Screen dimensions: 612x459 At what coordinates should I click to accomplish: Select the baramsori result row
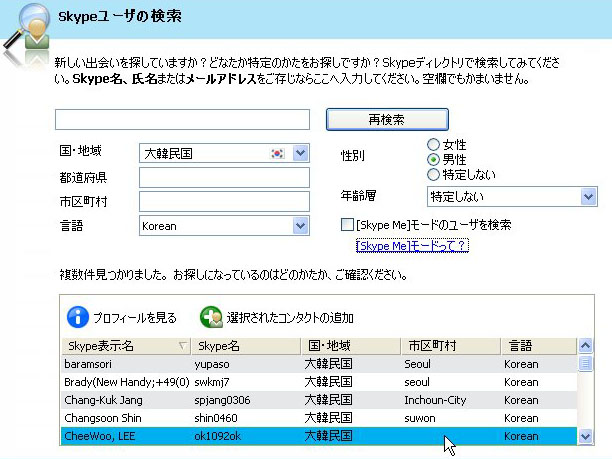319,364
